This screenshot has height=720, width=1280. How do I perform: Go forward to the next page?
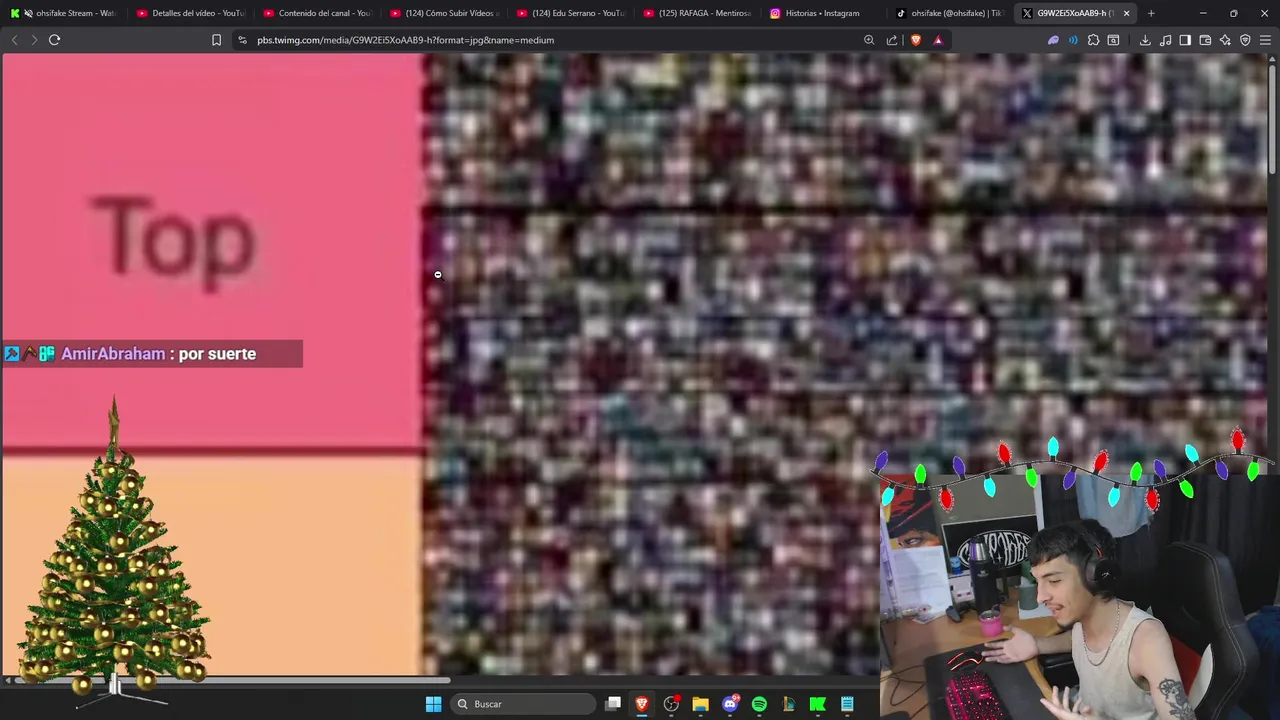pyautogui.click(x=34, y=40)
